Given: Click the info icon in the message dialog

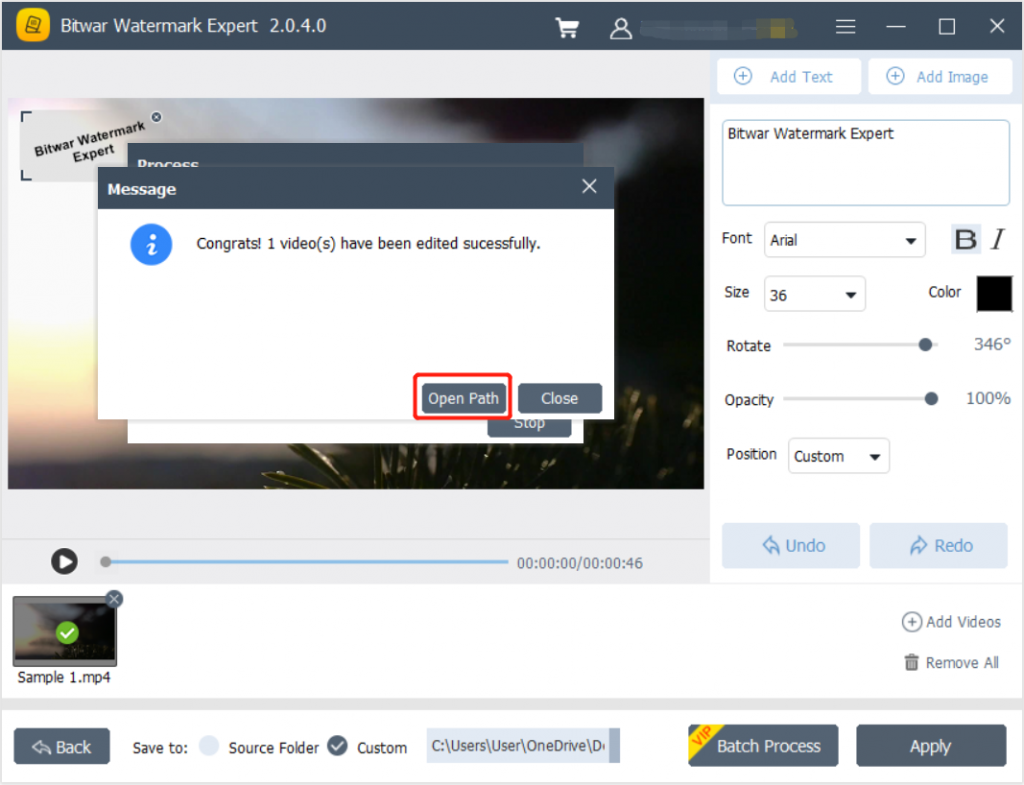Looking at the screenshot, I should [151, 245].
